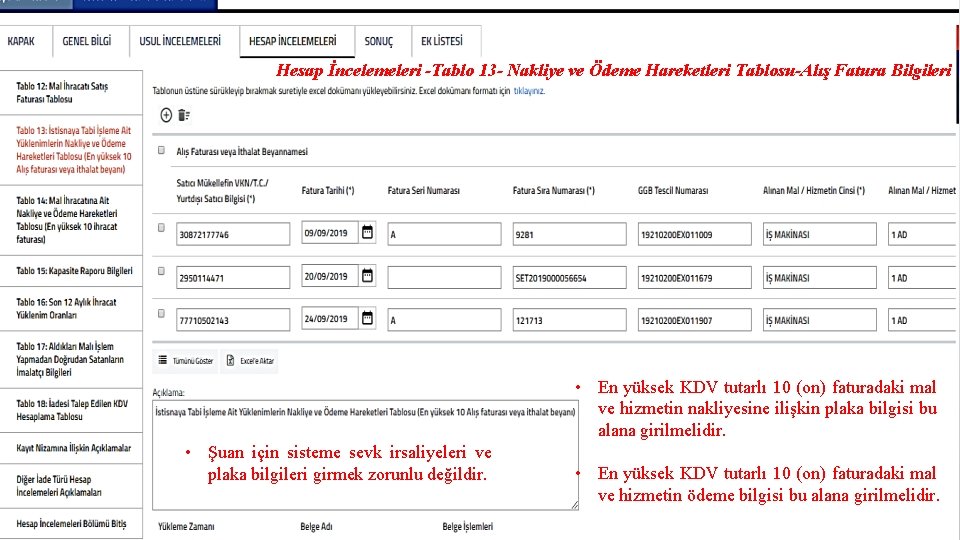The height and width of the screenshot is (540, 960).
Task: Click İŞ MAKİNASI field in row 2950114471
Action: (820, 278)
